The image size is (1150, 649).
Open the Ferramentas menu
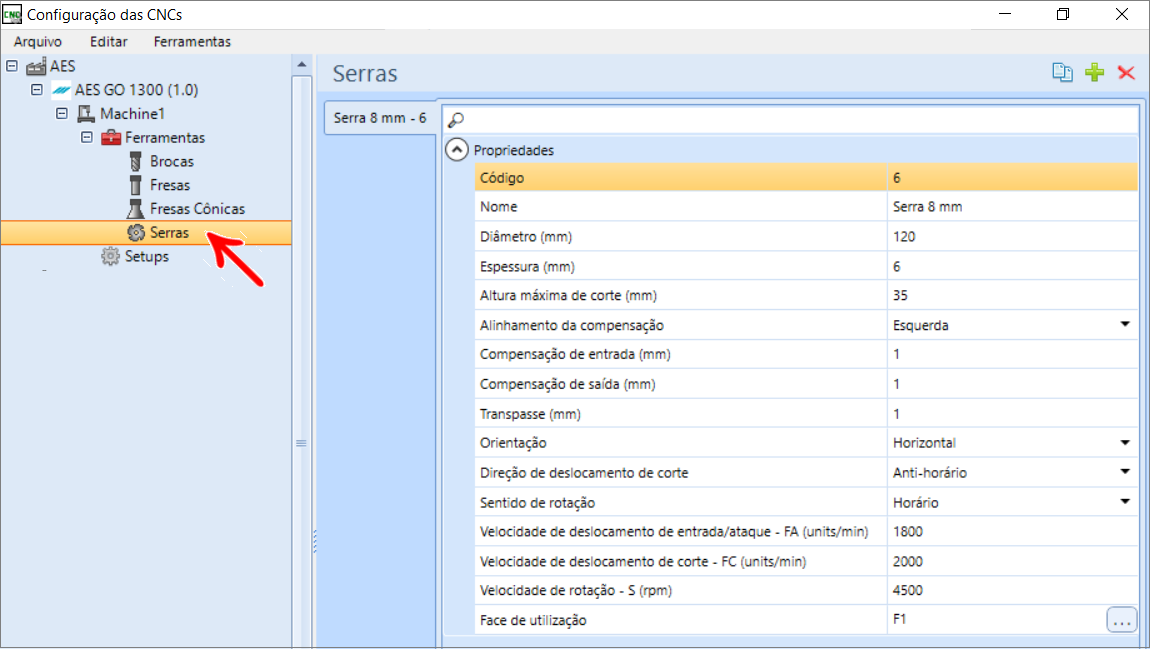click(x=192, y=42)
